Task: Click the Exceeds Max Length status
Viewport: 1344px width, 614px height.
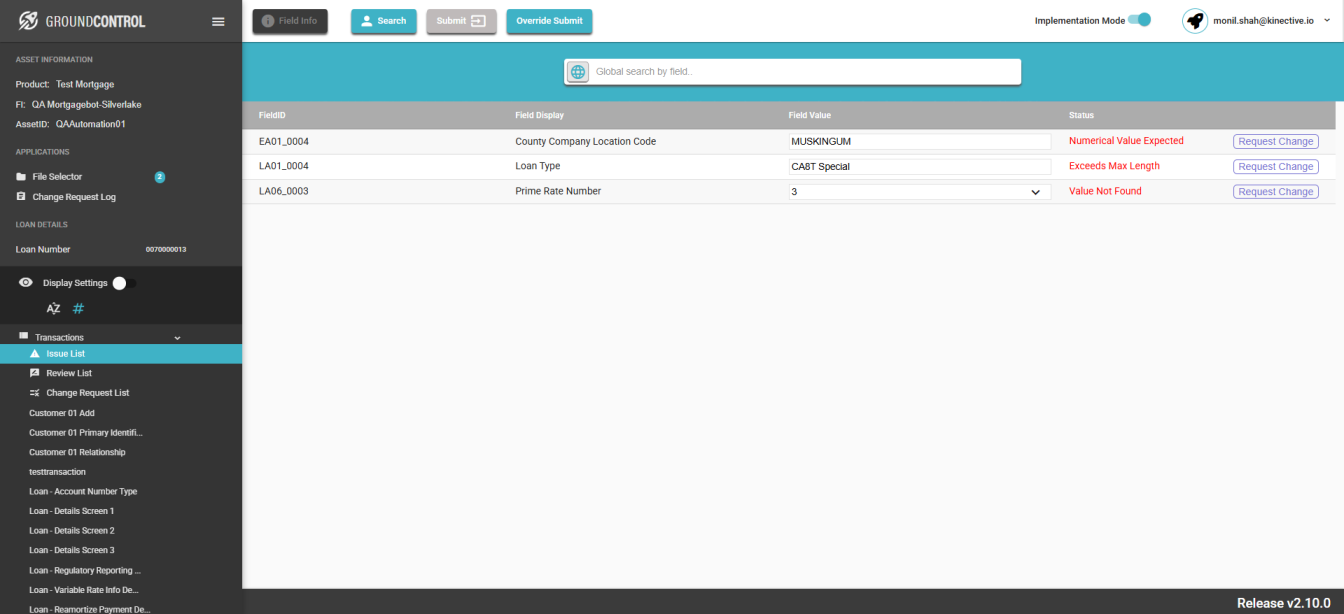Action: (1114, 166)
